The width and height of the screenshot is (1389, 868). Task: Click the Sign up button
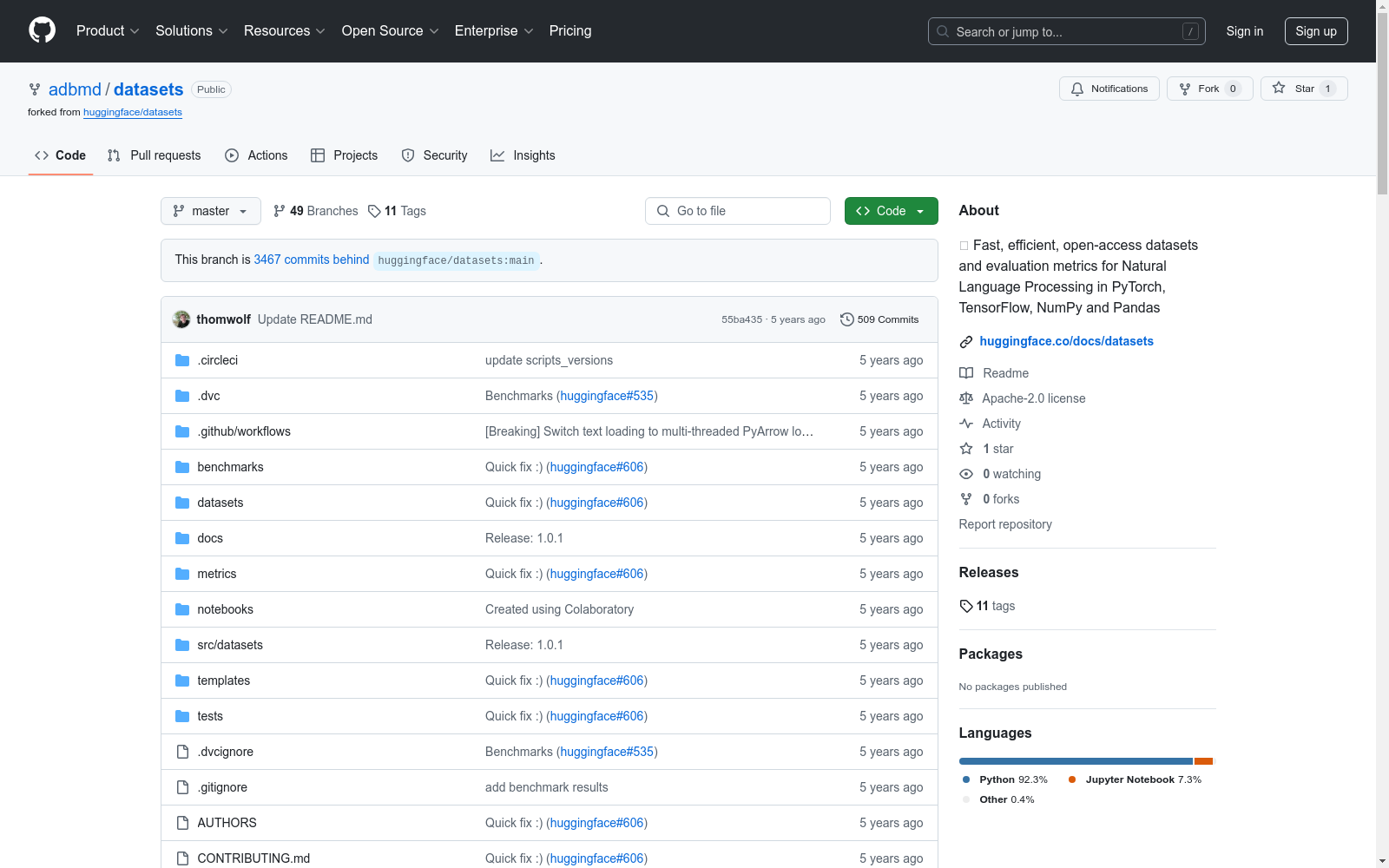click(1316, 31)
